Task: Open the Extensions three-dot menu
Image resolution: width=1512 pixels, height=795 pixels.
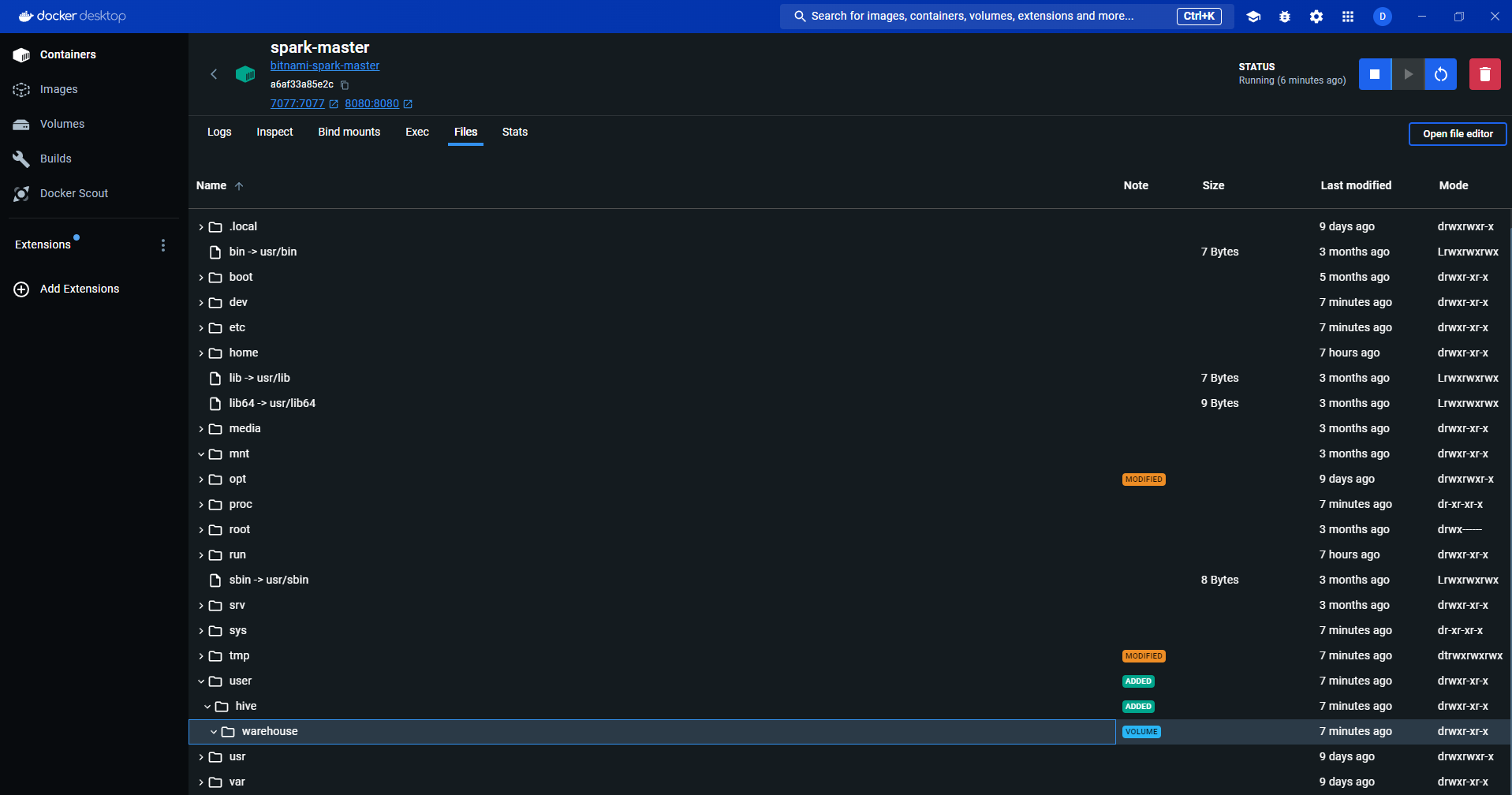Action: click(x=163, y=245)
